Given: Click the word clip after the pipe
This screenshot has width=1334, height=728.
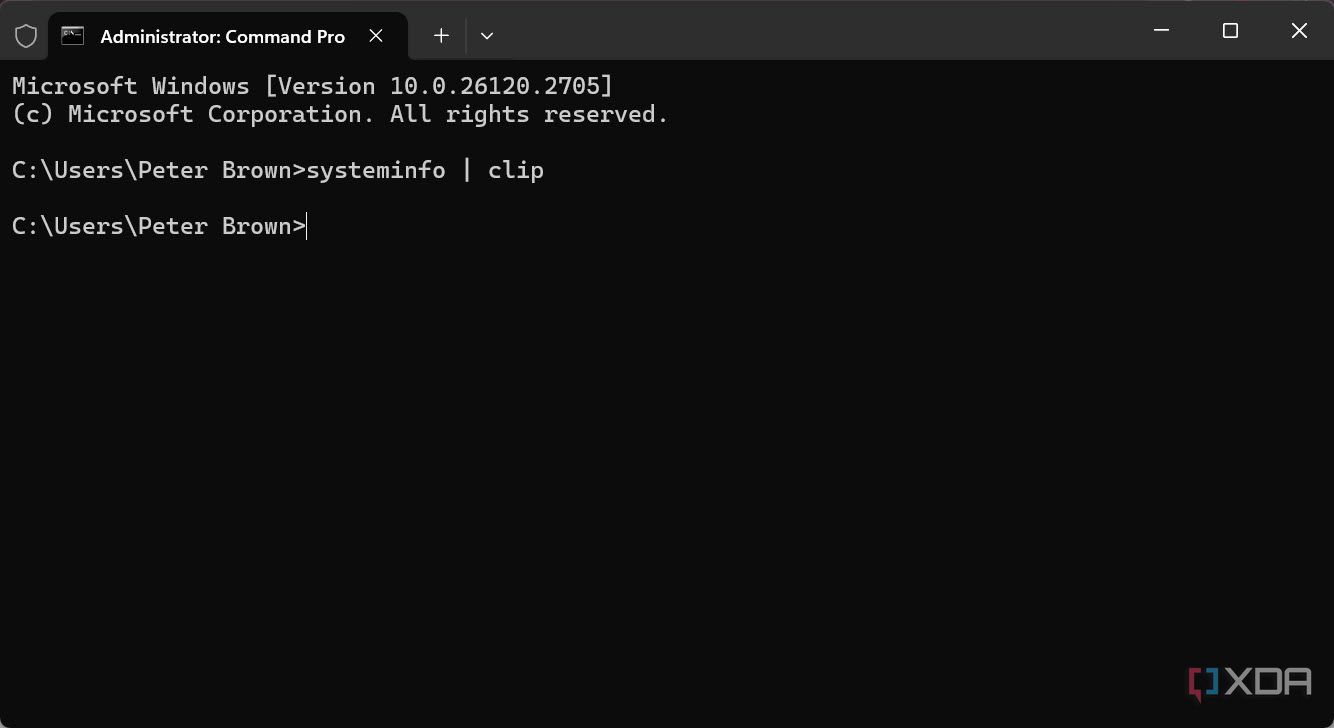Looking at the screenshot, I should click(516, 170).
